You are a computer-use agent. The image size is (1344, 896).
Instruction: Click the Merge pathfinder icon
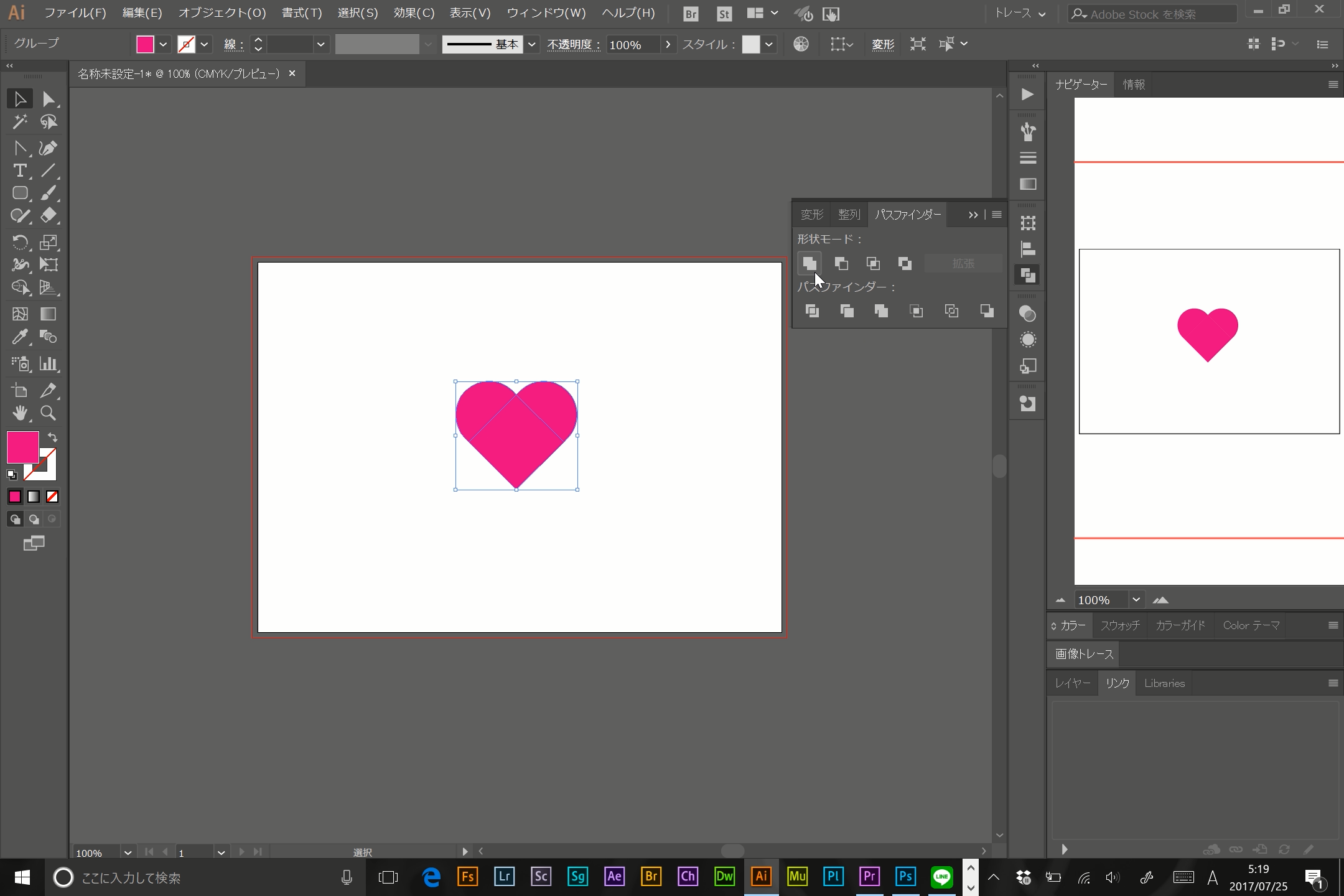(x=881, y=311)
